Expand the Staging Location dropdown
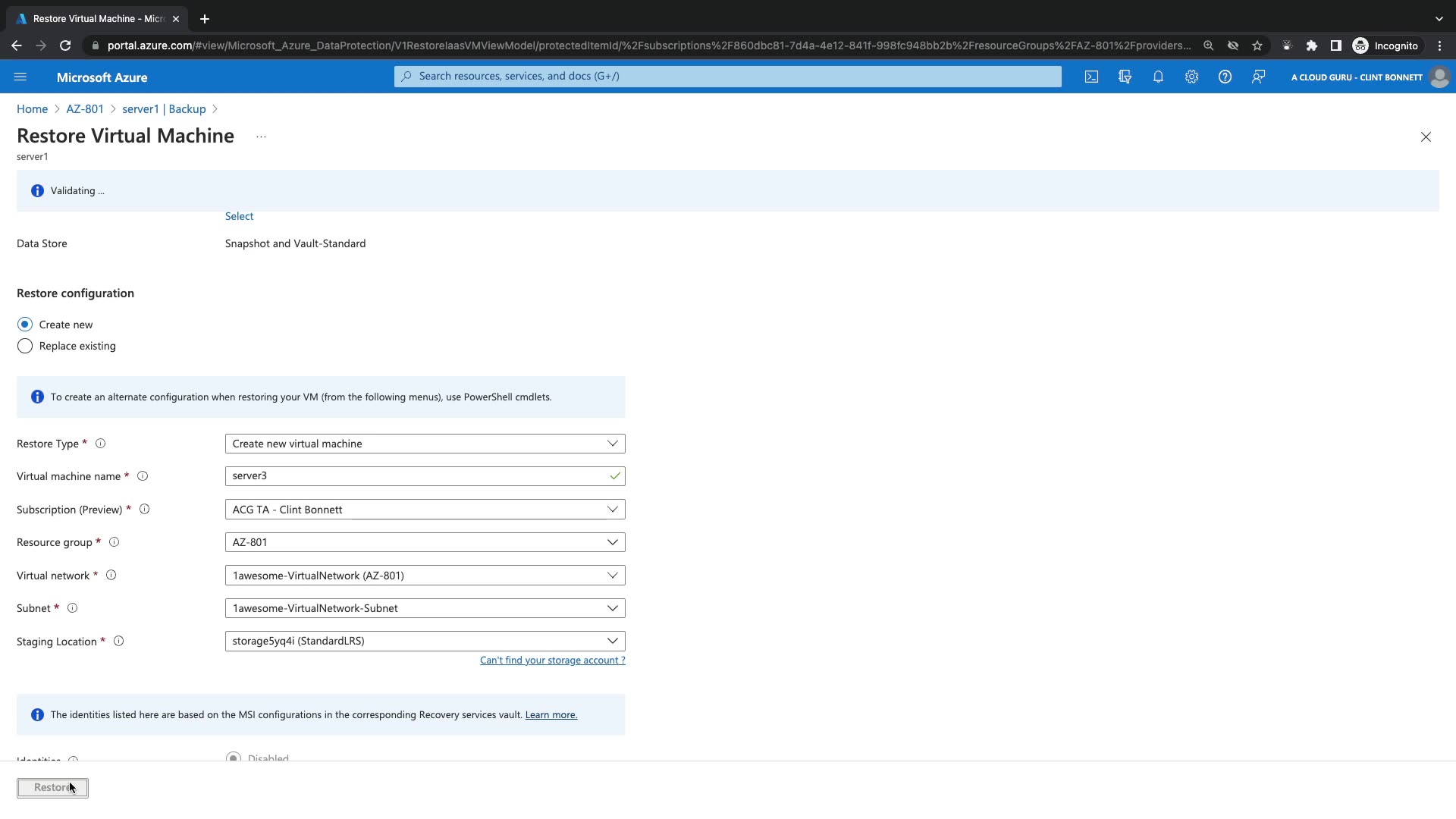The height and width of the screenshot is (819, 1456). point(425,642)
